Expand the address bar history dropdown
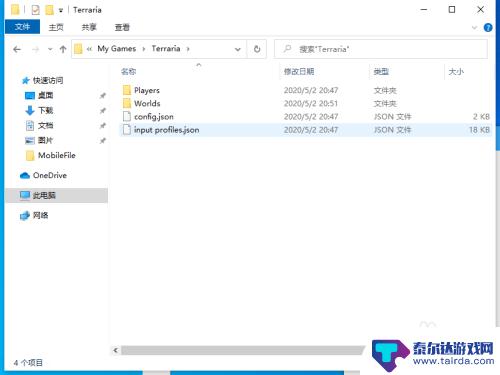Viewport: 500px width, 375px height. pyautogui.click(x=238, y=49)
